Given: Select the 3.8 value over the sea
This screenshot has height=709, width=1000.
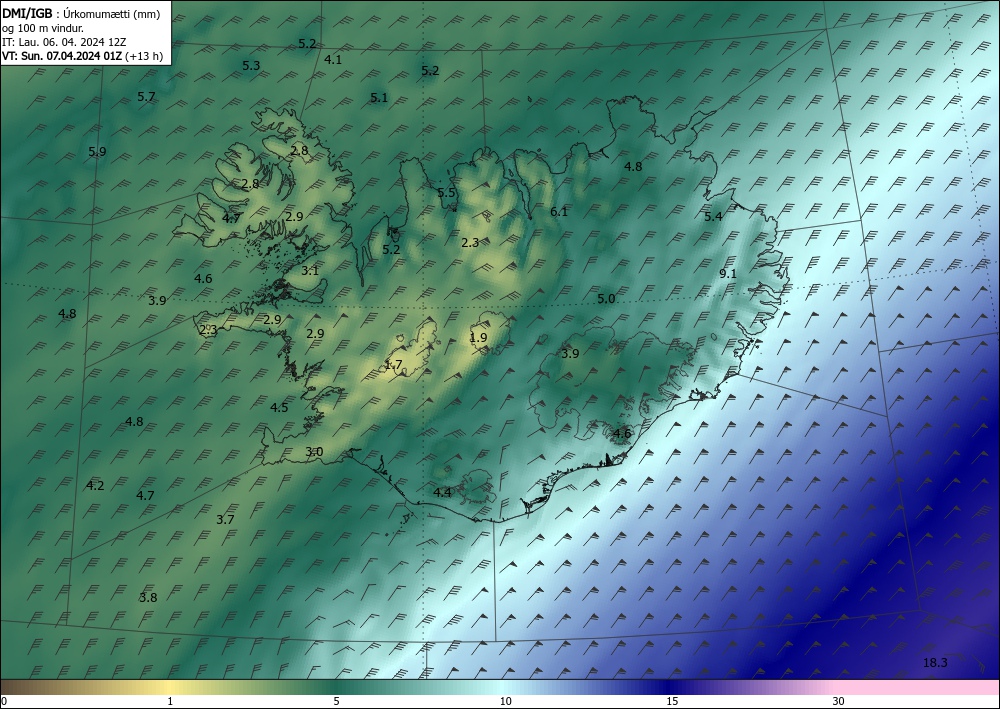Looking at the screenshot, I should [148, 597].
